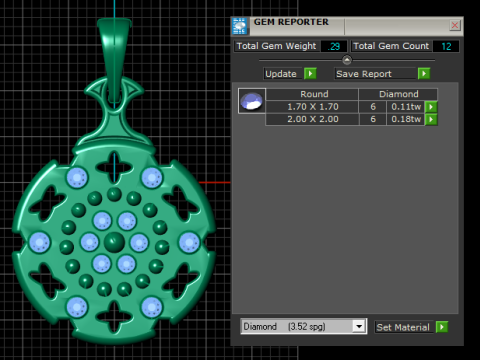Select the large center bead on the pendant
480x360 pixels.
click(x=114, y=242)
